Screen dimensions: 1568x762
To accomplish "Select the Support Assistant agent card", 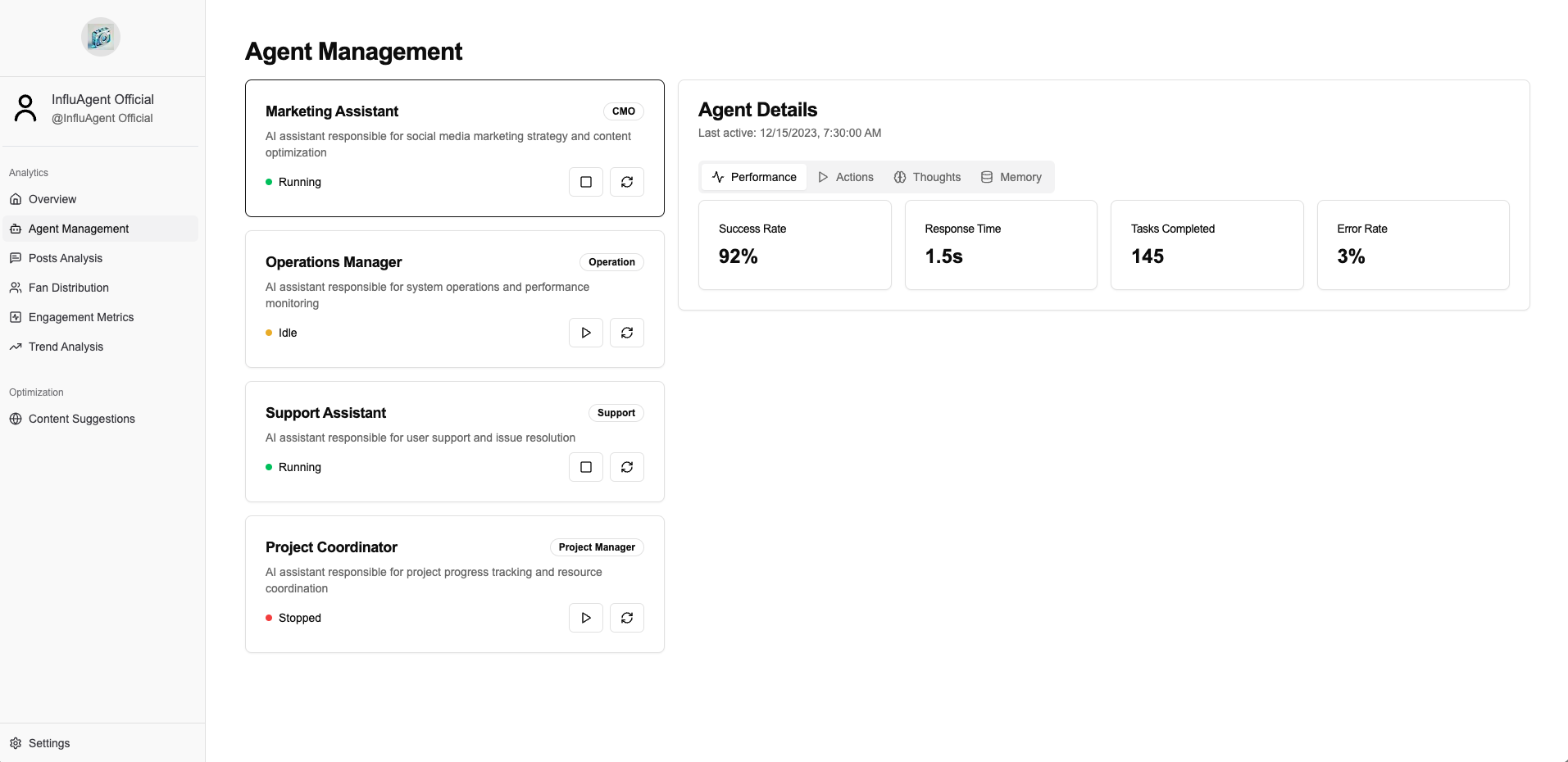I will pos(454,441).
